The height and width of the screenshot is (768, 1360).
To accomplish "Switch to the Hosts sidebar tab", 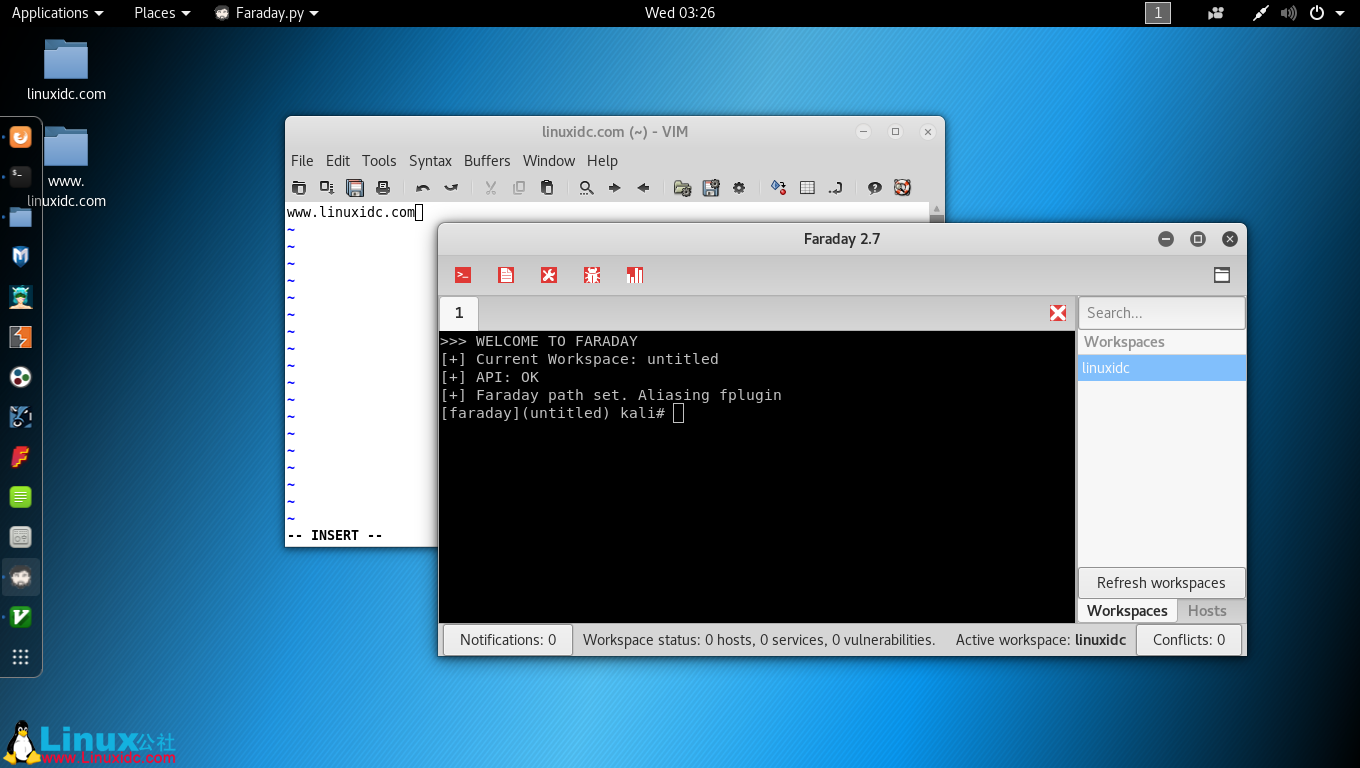I will coord(1207,611).
